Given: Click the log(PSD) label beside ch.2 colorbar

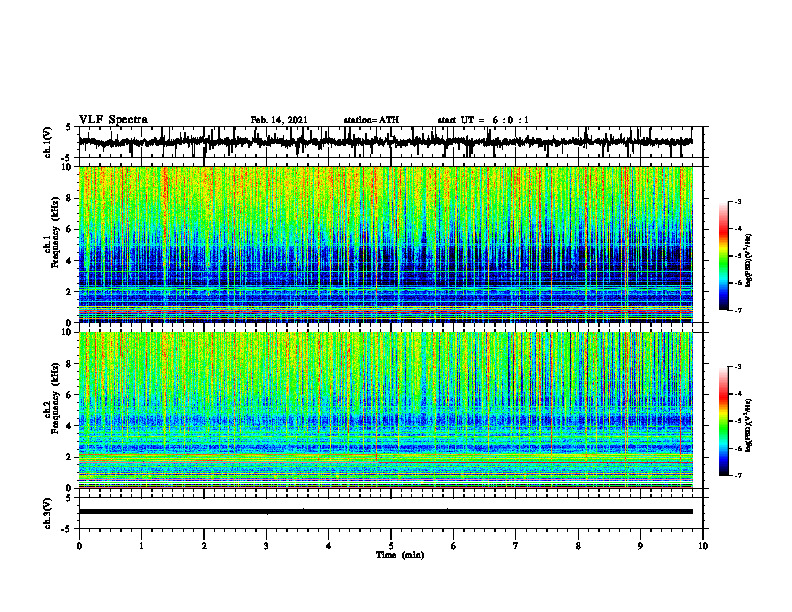Looking at the screenshot, I should [749, 425].
